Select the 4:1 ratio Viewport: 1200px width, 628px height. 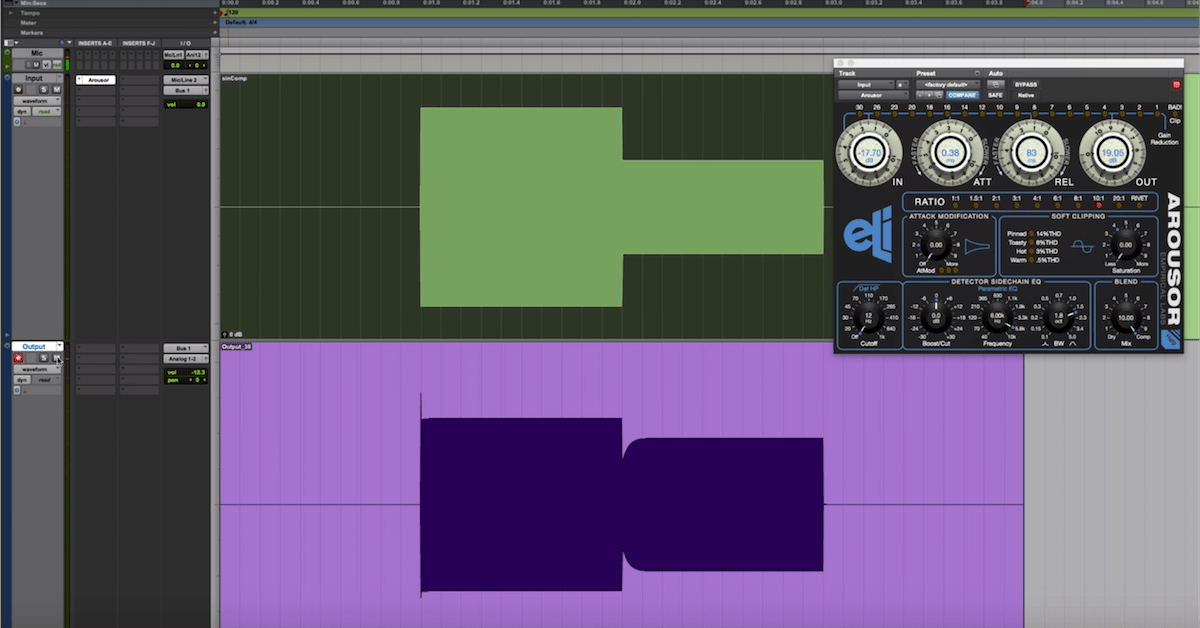1035,203
